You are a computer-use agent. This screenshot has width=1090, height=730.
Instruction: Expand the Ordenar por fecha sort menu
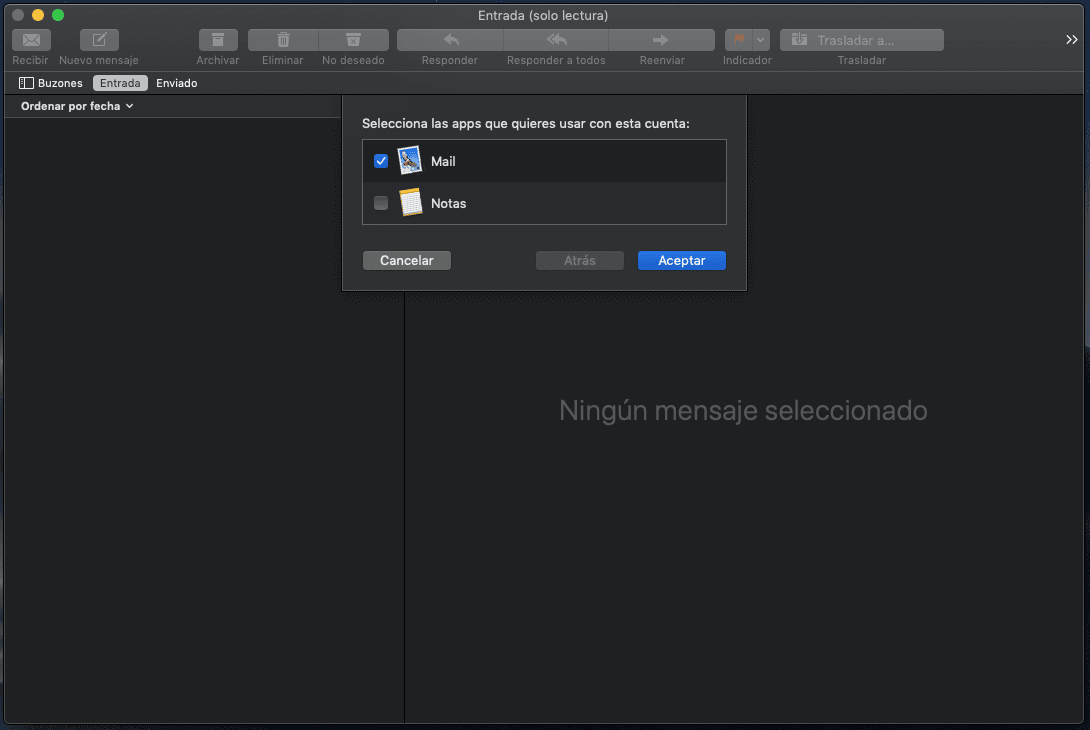coord(77,106)
